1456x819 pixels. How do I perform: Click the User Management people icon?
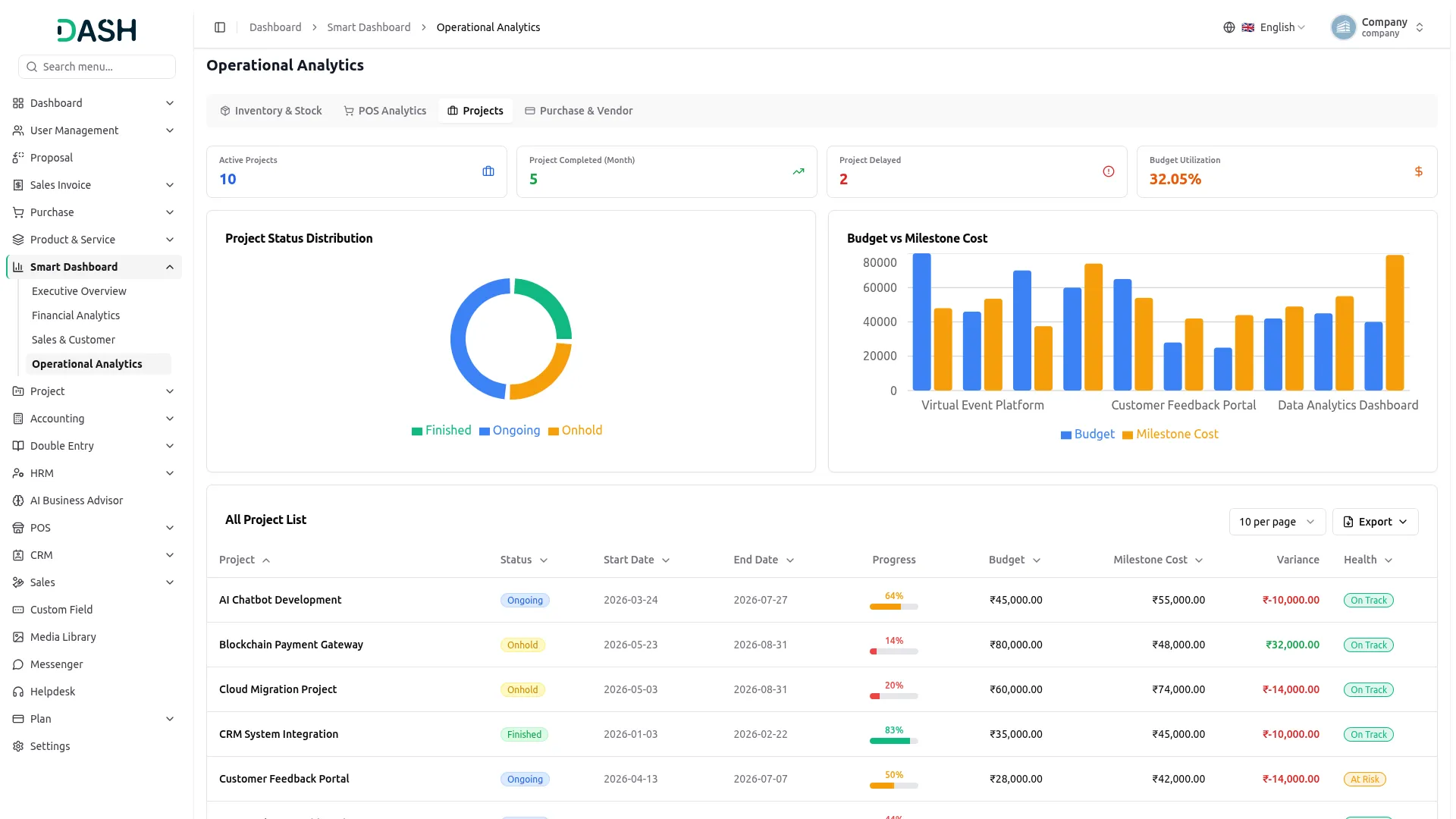point(18,130)
